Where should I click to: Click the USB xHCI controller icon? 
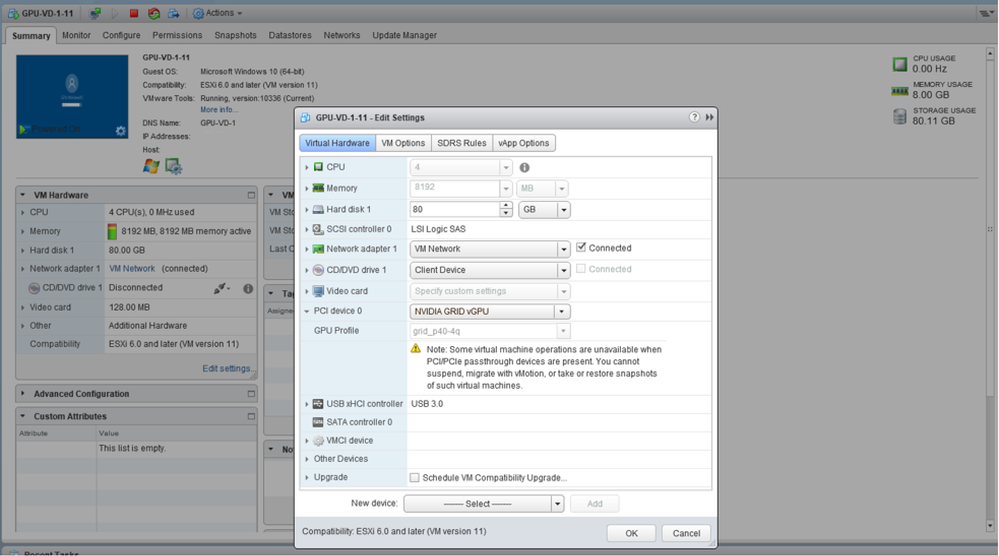(x=318, y=404)
